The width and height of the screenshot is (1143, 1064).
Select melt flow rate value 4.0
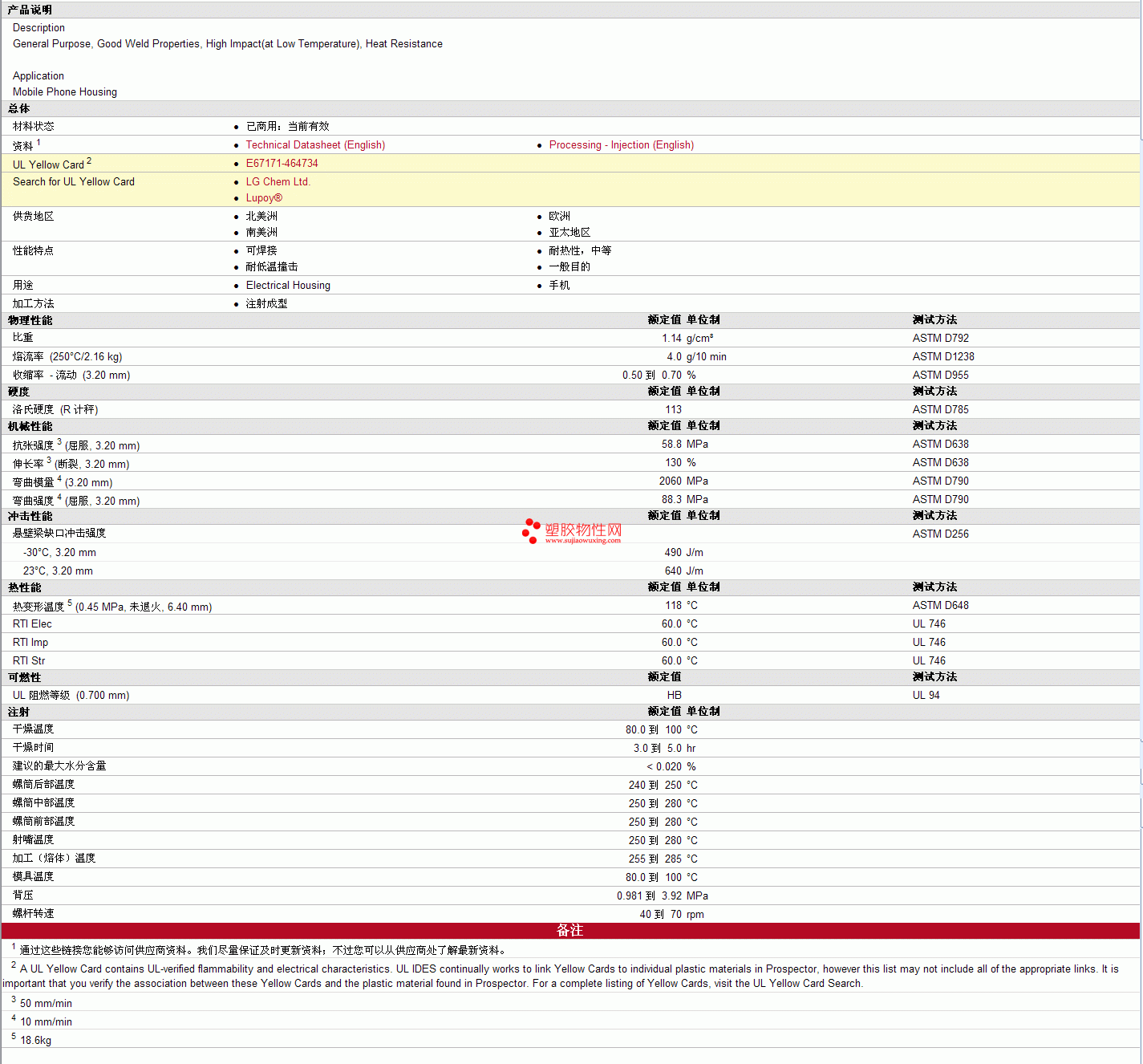click(x=674, y=357)
